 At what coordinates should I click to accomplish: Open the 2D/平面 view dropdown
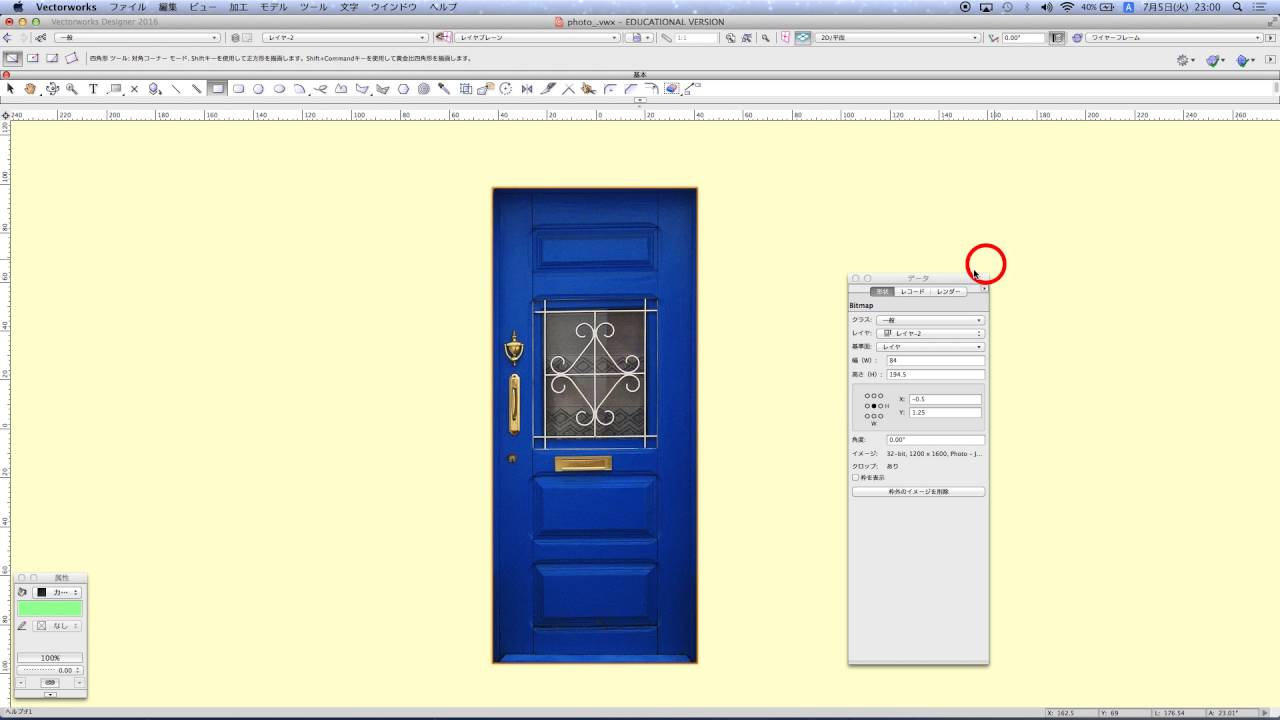[x=897, y=38]
